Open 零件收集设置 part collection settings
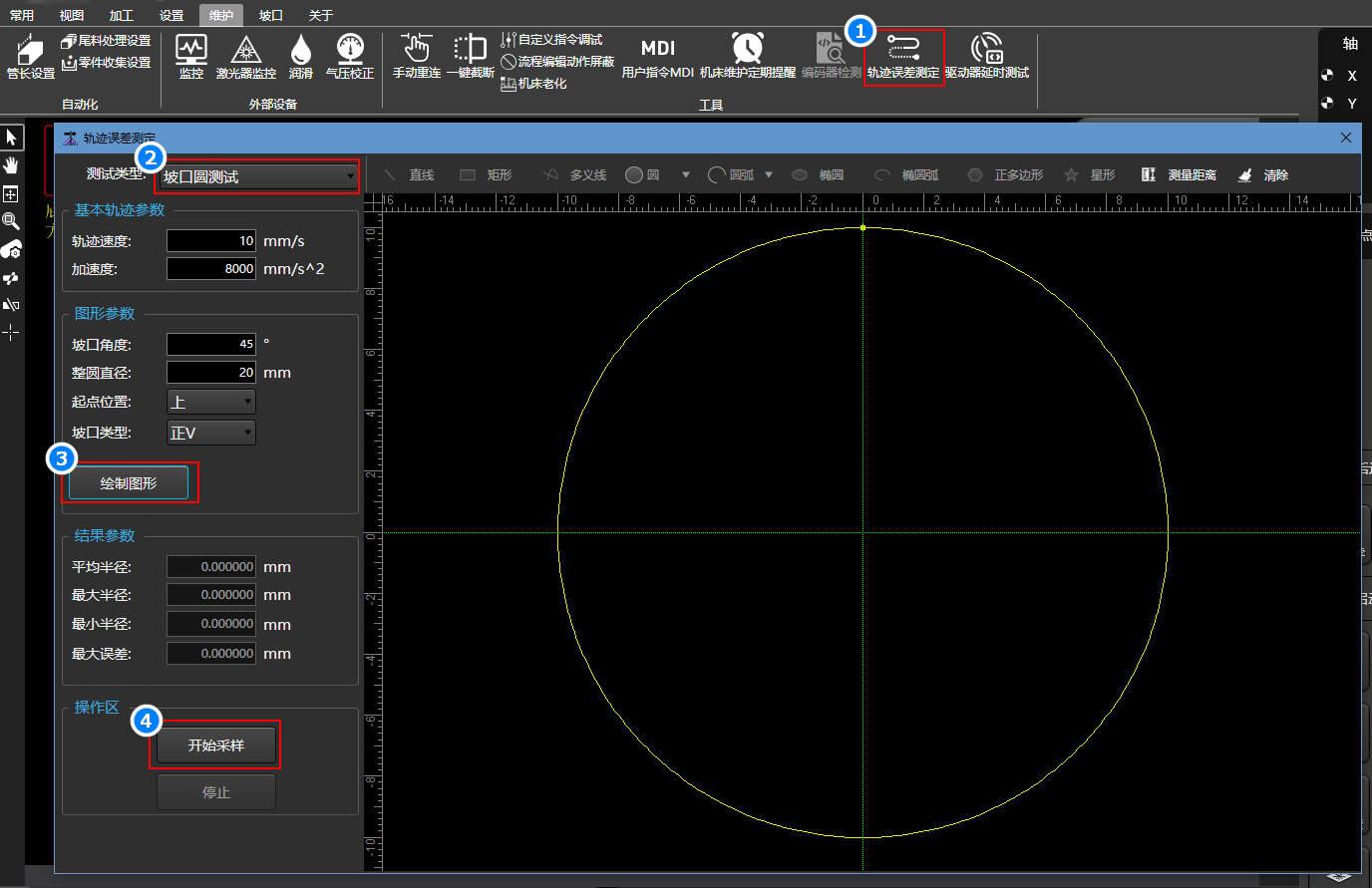This screenshot has width=1372, height=888. [106, 63]
